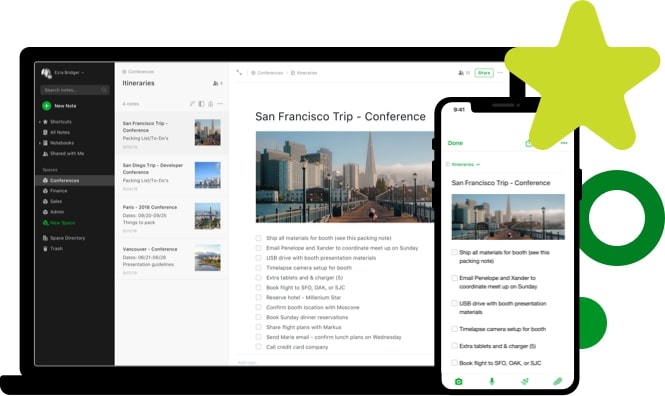
Task: Click the Itineraries breadcrumb in the editor header
Action: (x=304, y=73)
